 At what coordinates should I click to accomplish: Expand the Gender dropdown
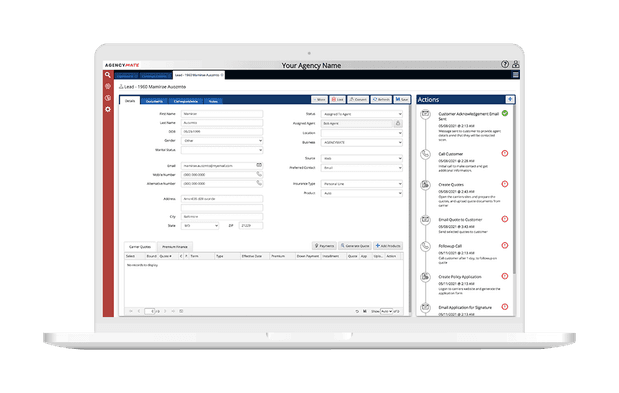[x=222, y=140]
